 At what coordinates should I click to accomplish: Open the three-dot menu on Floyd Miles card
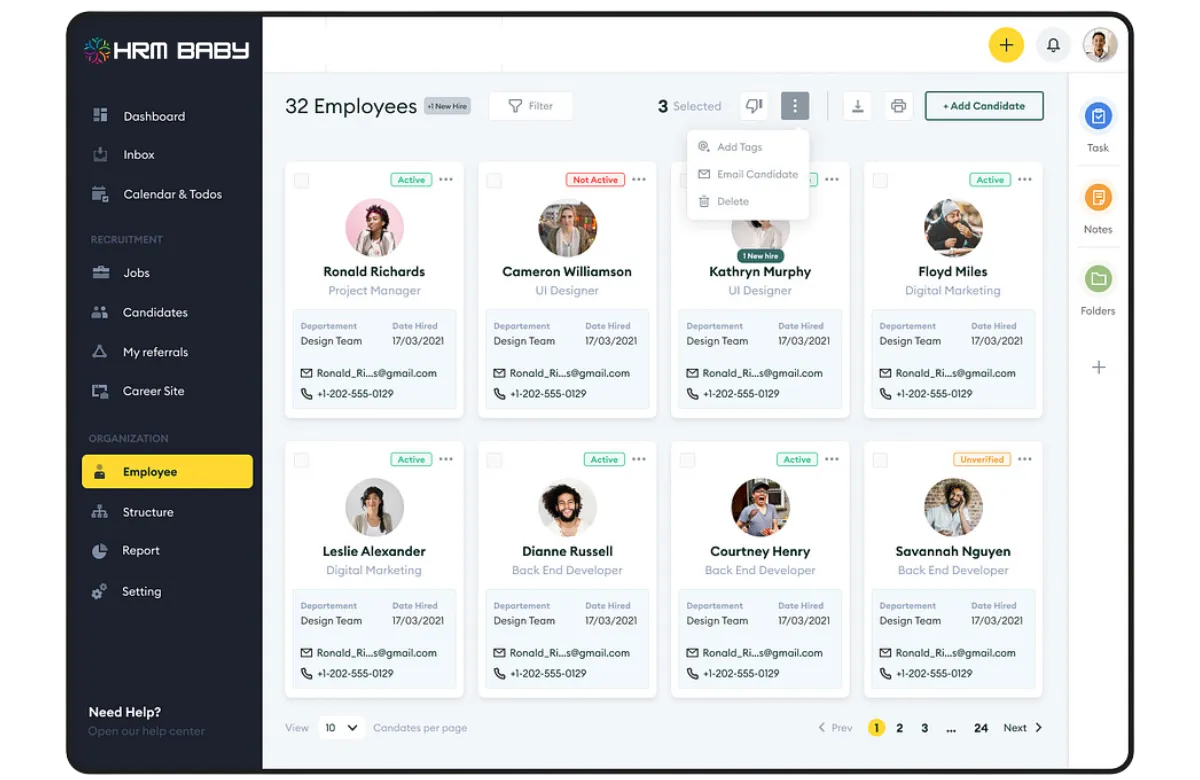[1025, 180]
